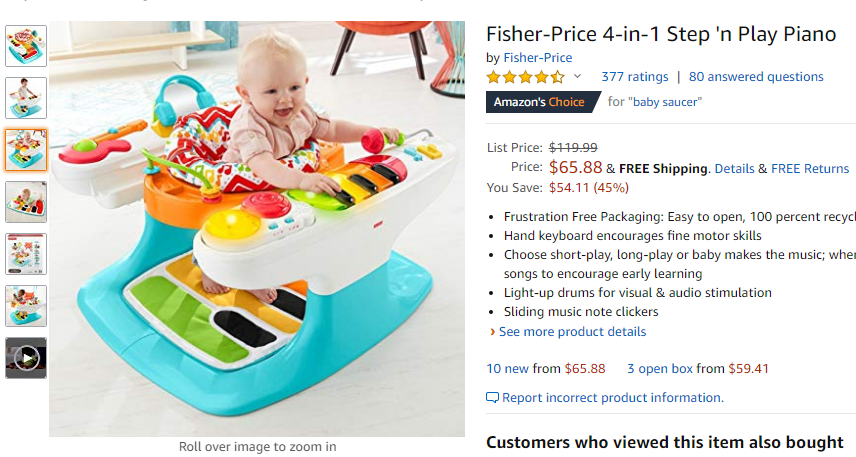
Task: Click the Amazon's Choice badge
Action: click(542, 102)
